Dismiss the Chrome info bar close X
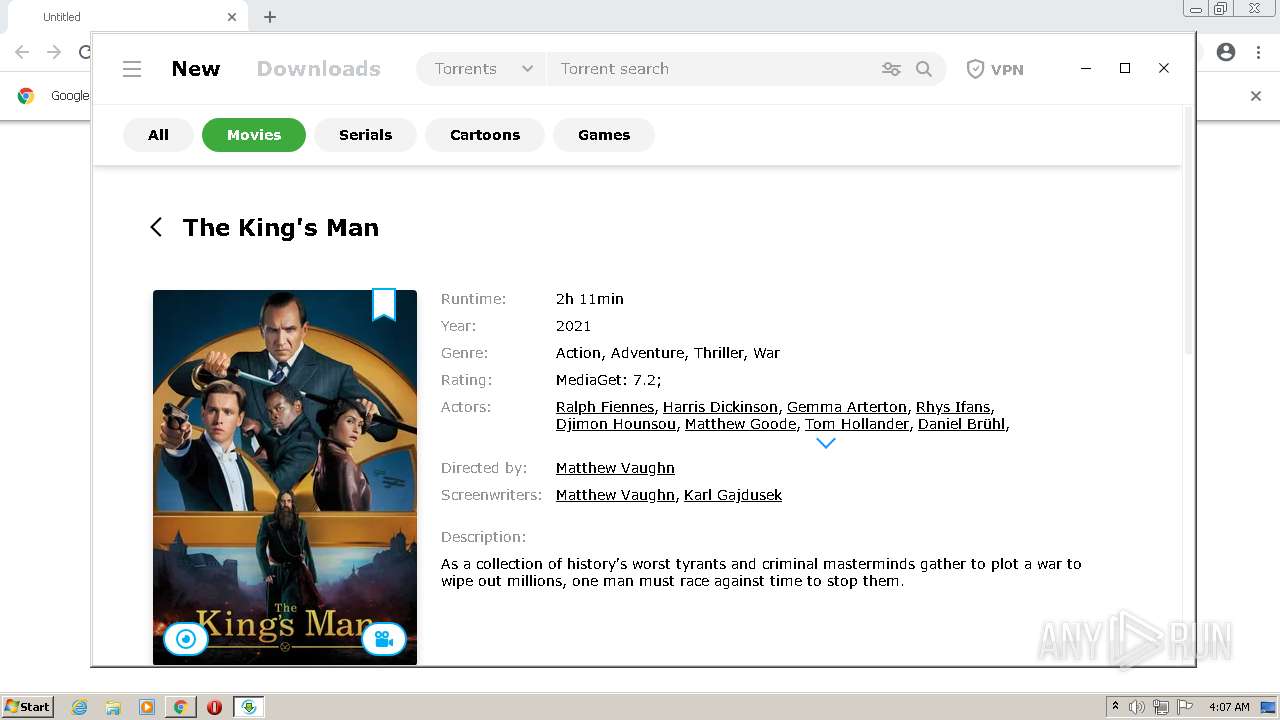The image size is (1280, 720). [x=1256, y=96]
